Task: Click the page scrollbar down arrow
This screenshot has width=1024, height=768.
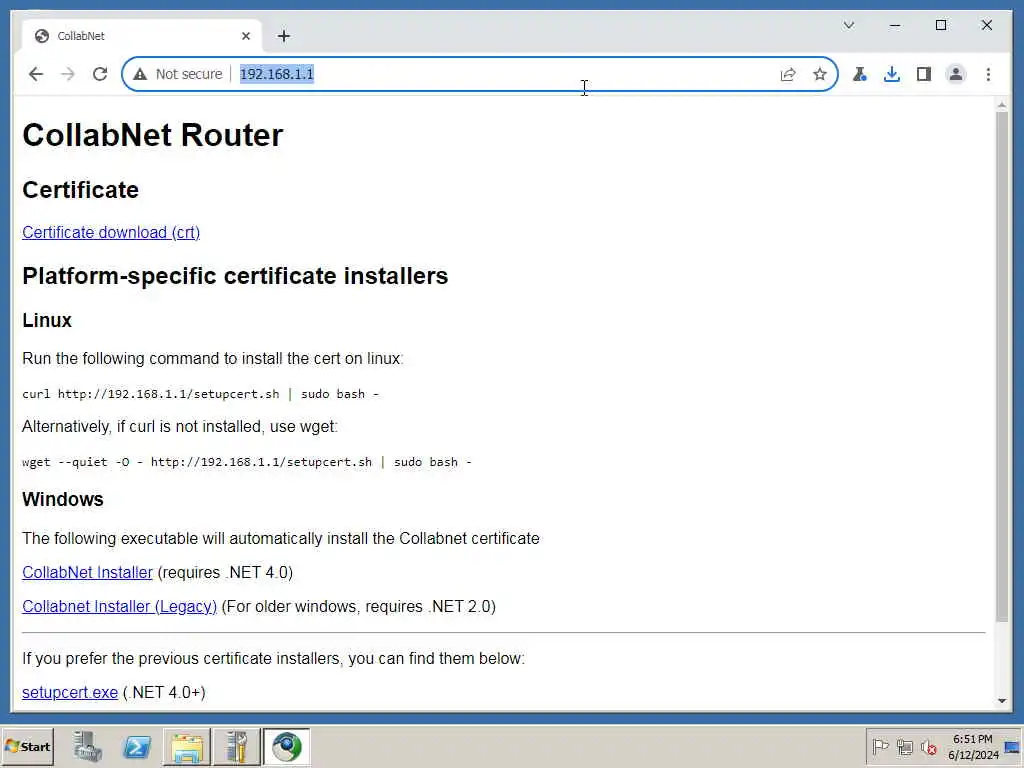Action: coord(1002,701)
